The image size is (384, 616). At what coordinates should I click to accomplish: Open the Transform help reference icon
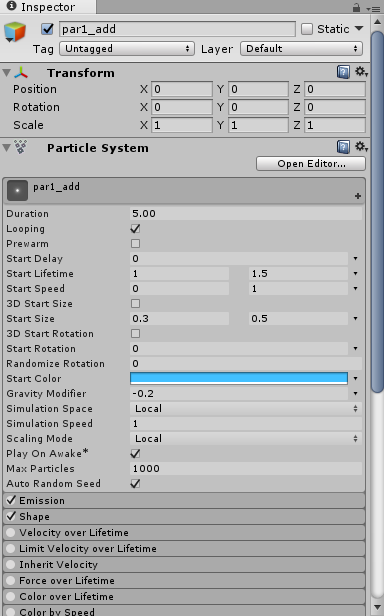pos(343,72)
